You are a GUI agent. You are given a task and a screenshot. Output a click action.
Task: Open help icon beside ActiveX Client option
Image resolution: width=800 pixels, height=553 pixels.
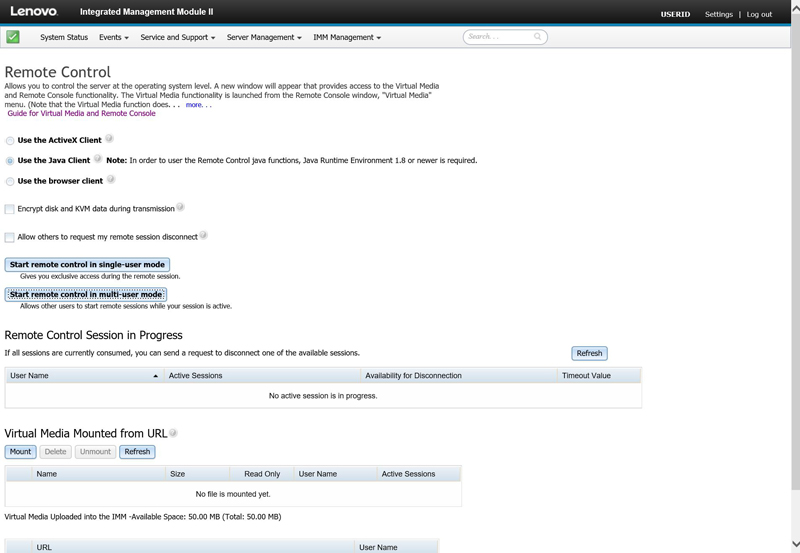point(110,139)
